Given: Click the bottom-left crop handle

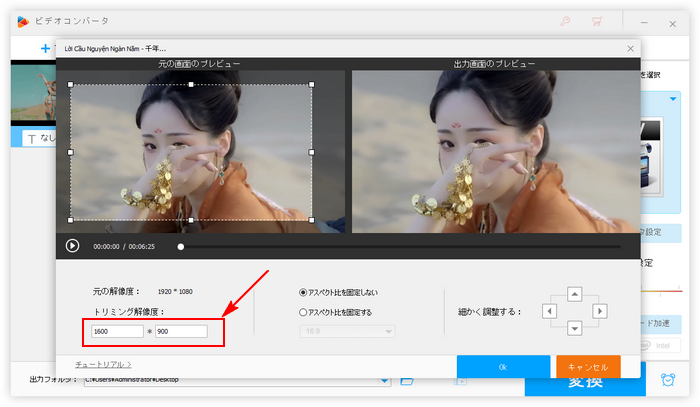Looking at the screenshot, I should tap(71, 220).
